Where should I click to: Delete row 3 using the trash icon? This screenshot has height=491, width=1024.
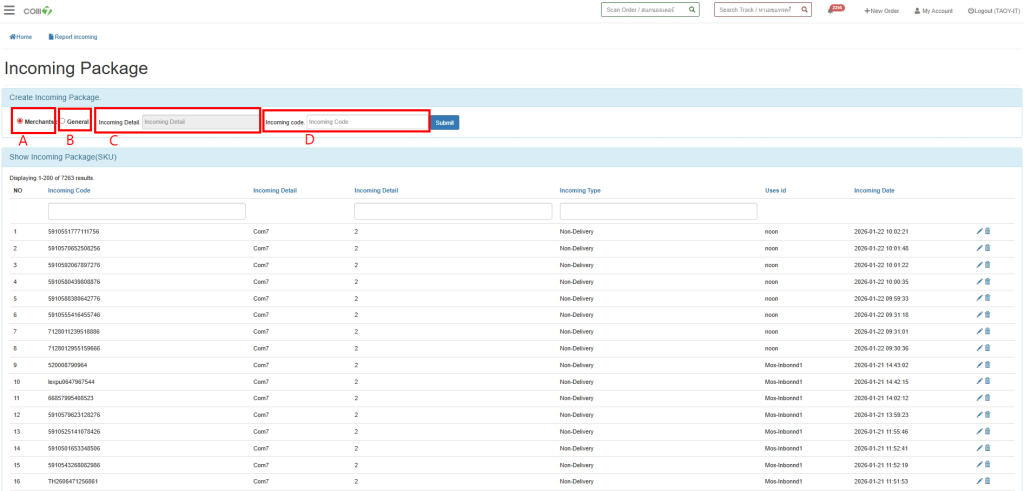tap(988, 265)
